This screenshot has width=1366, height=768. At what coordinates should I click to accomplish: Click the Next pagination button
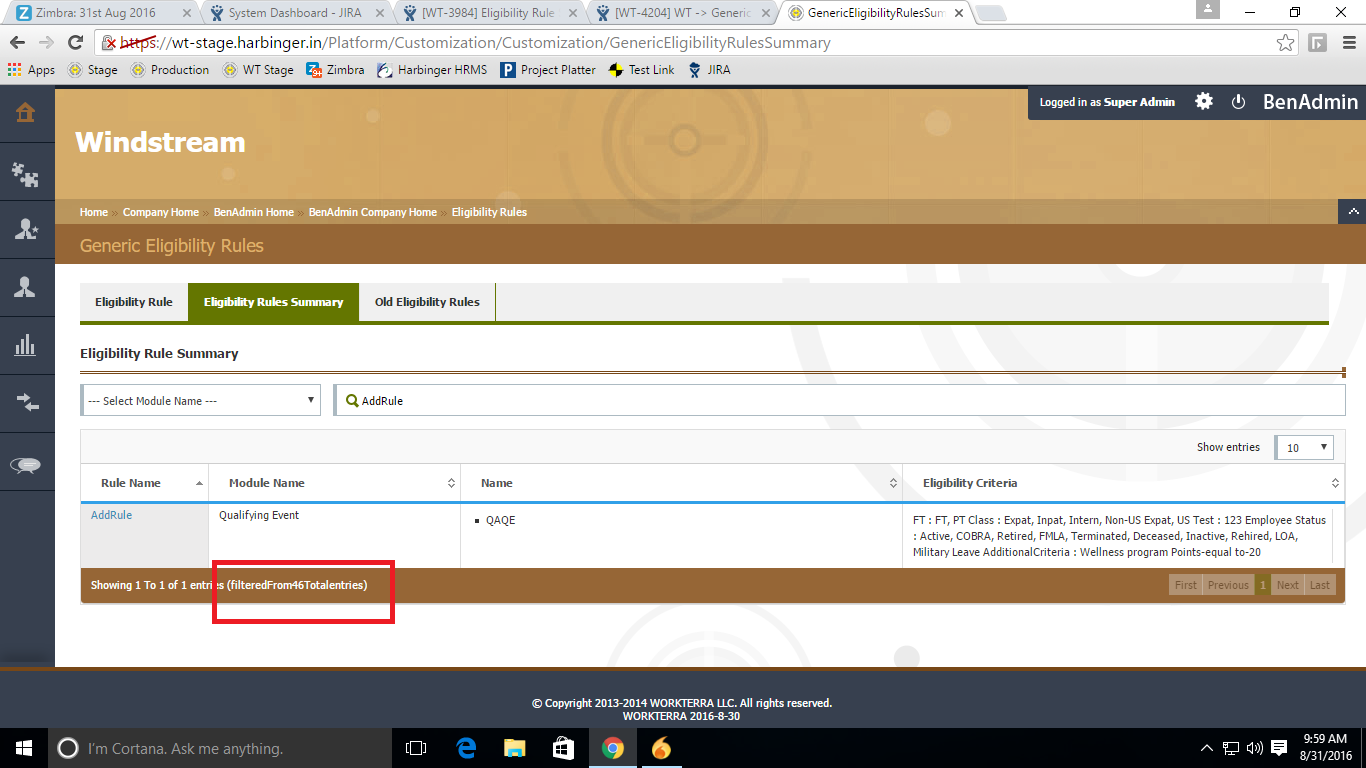click(x=1288, y=585)
